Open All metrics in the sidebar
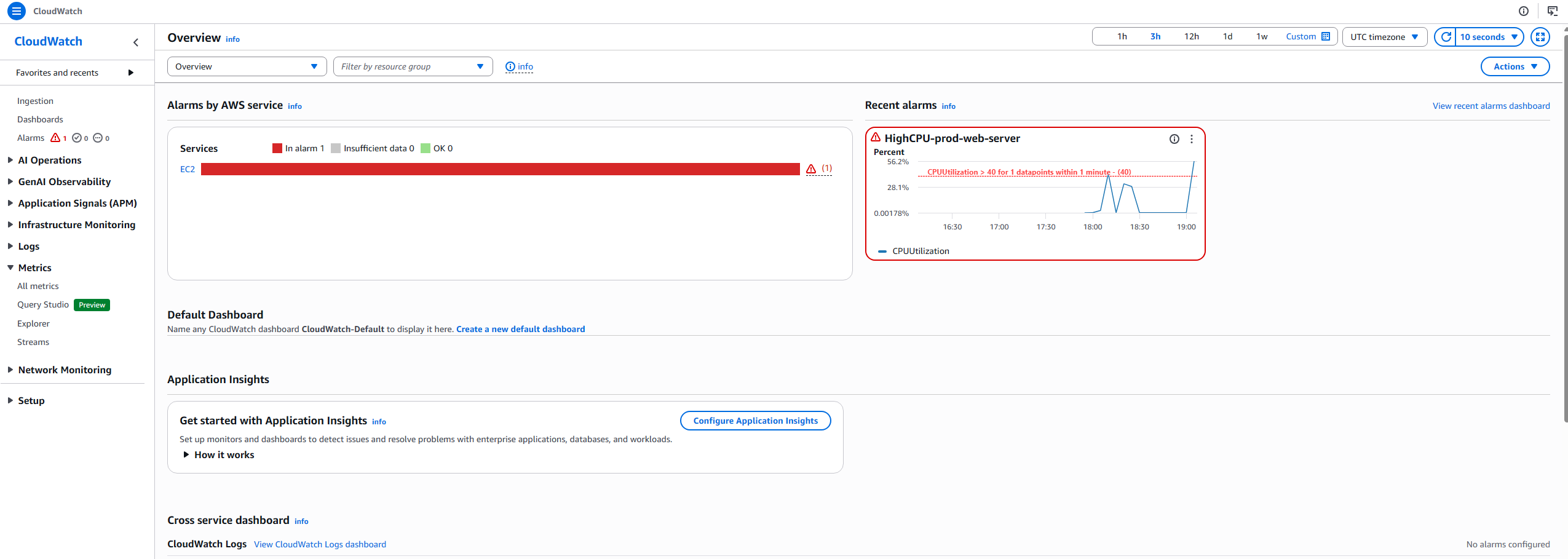 (38, 286)
